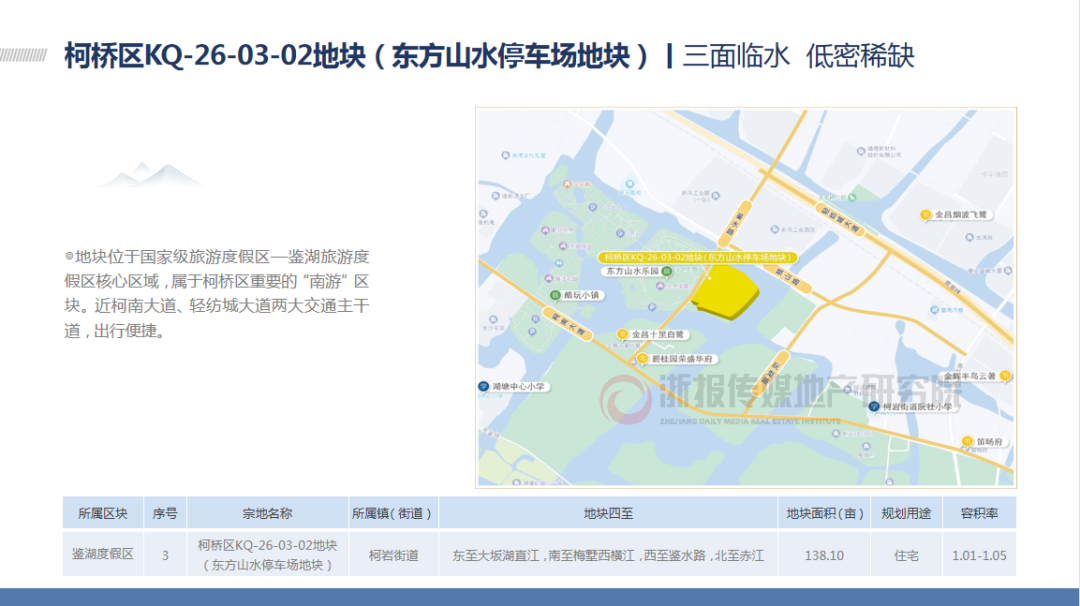Screen dimensions: 1080x606
Task: Select the 地块面积(亩) column header
Action: click(x=824, y=513)
